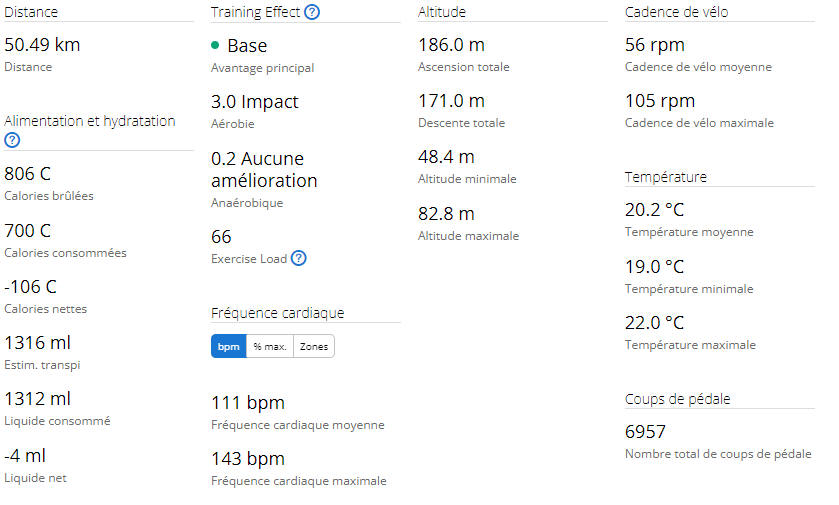Click the green Base status dot

(x=215, y=45)
